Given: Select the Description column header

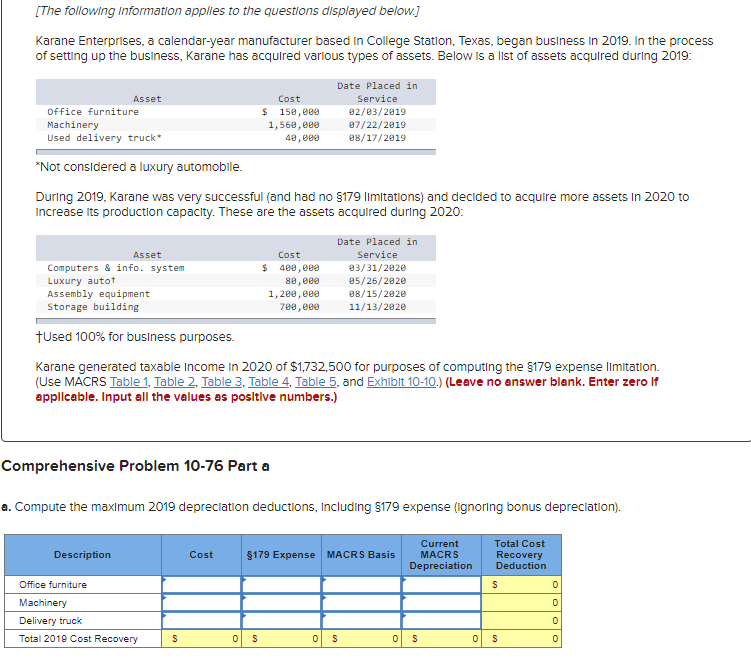Looking at the screenshot, I should pos(82,555).
